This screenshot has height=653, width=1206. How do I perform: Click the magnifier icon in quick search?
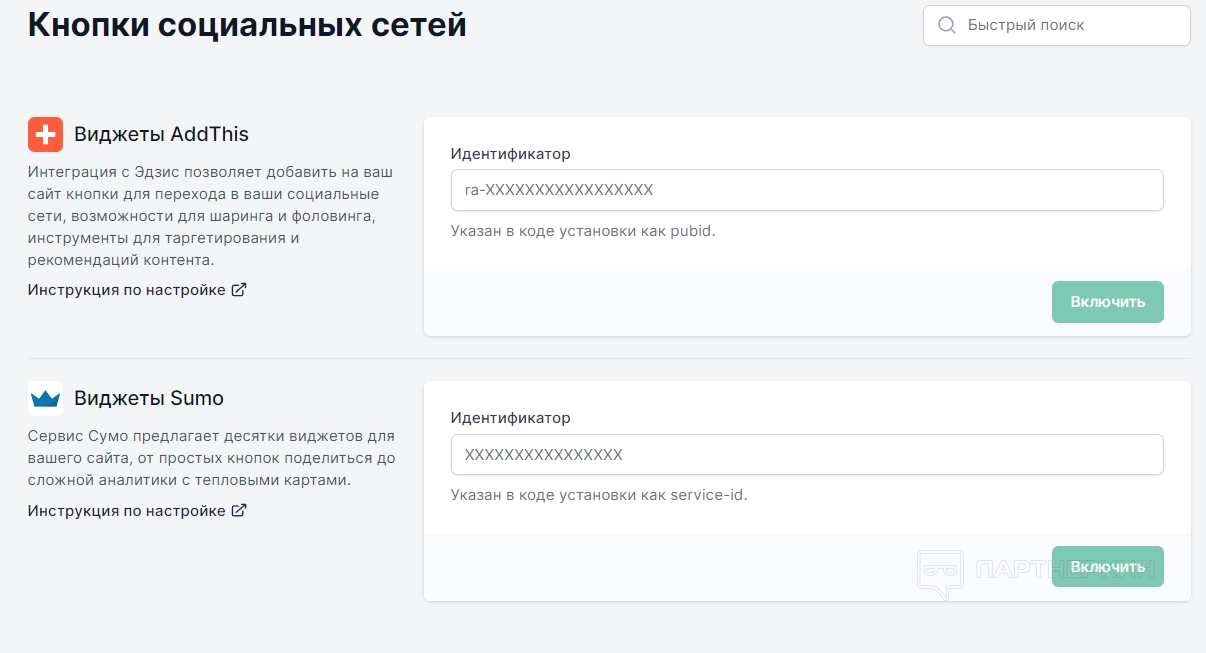click(x=946, y=25)
